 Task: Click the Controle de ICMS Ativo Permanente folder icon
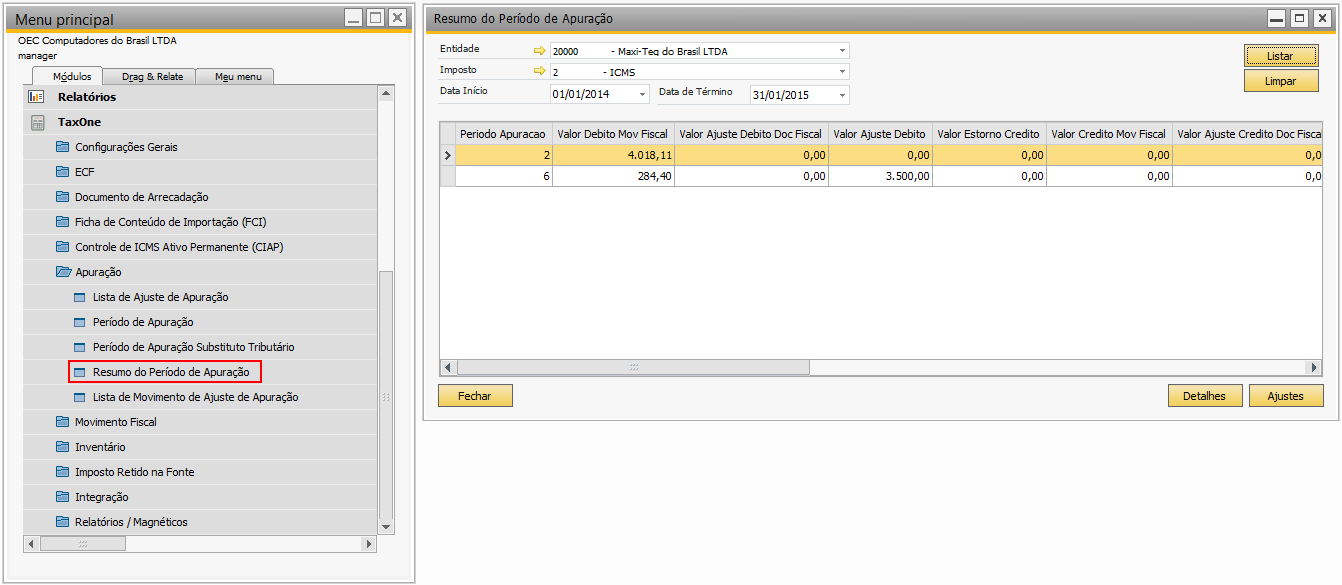[x=63, y=247]
